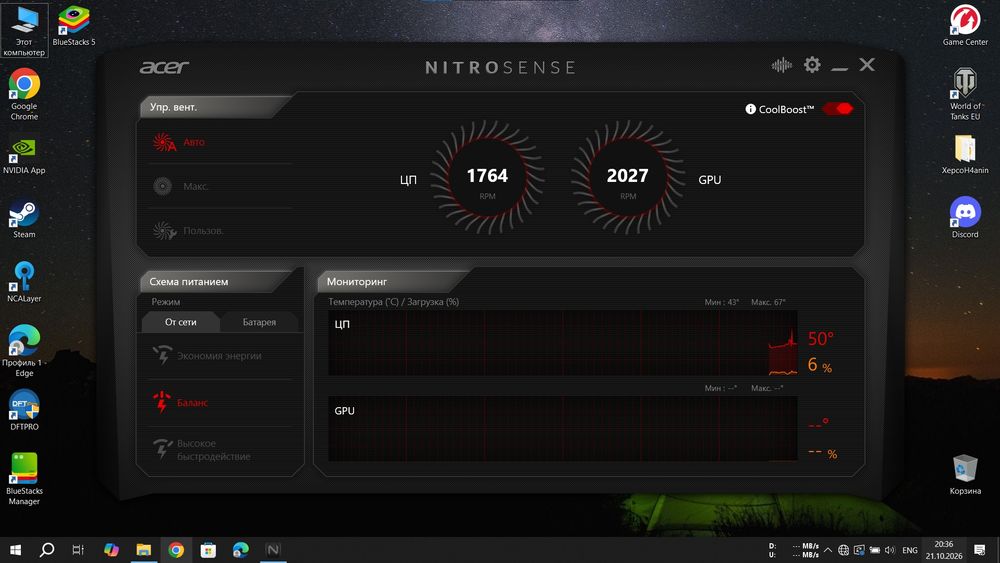Open Google Chrome desktop shortcut
This screenshot has height=563, width=1000.
(x=24, y=94)
